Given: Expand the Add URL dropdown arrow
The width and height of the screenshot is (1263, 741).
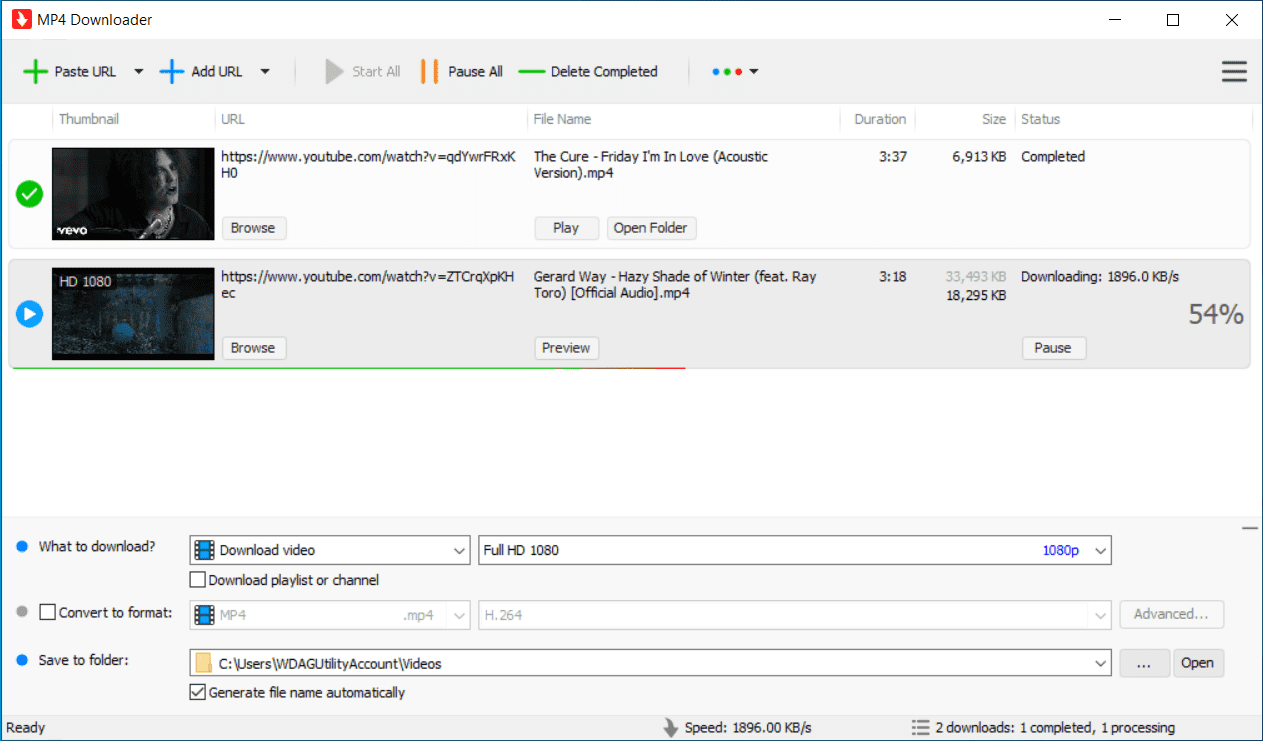Looking at the screenshot, I should [265, 71].
